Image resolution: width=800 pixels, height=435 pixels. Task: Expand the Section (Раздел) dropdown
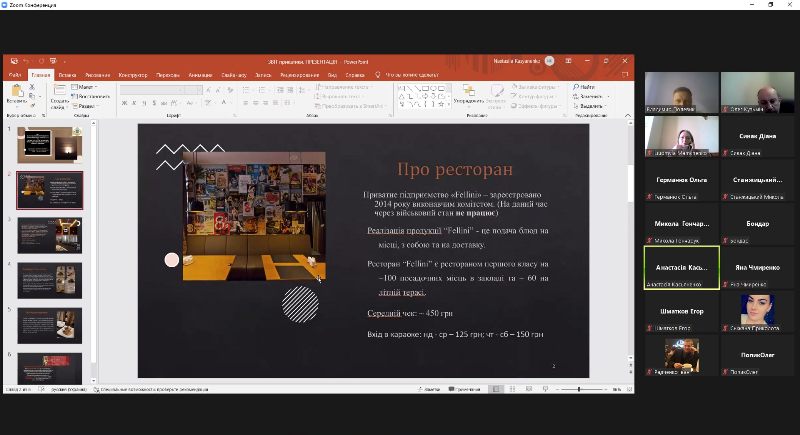(x=86, y=105)
